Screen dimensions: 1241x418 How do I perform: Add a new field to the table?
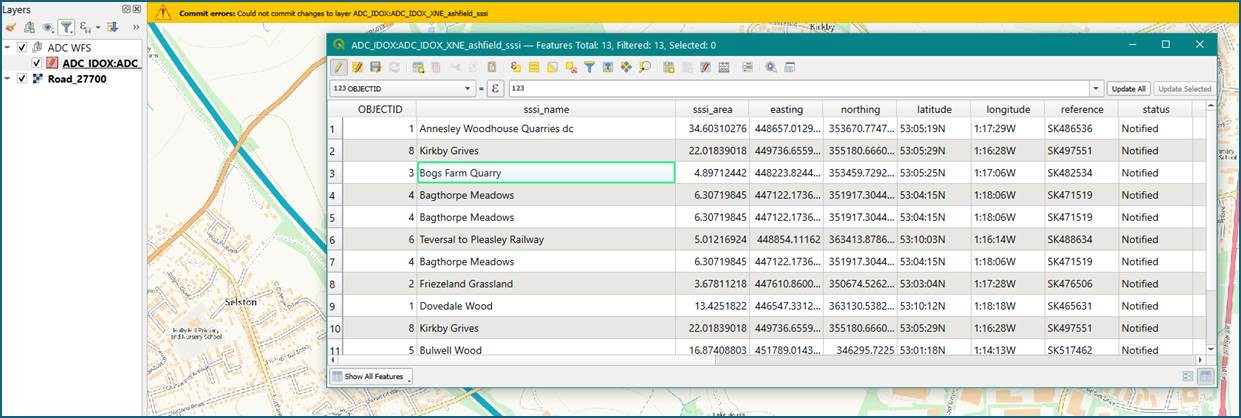click(668, 67)
